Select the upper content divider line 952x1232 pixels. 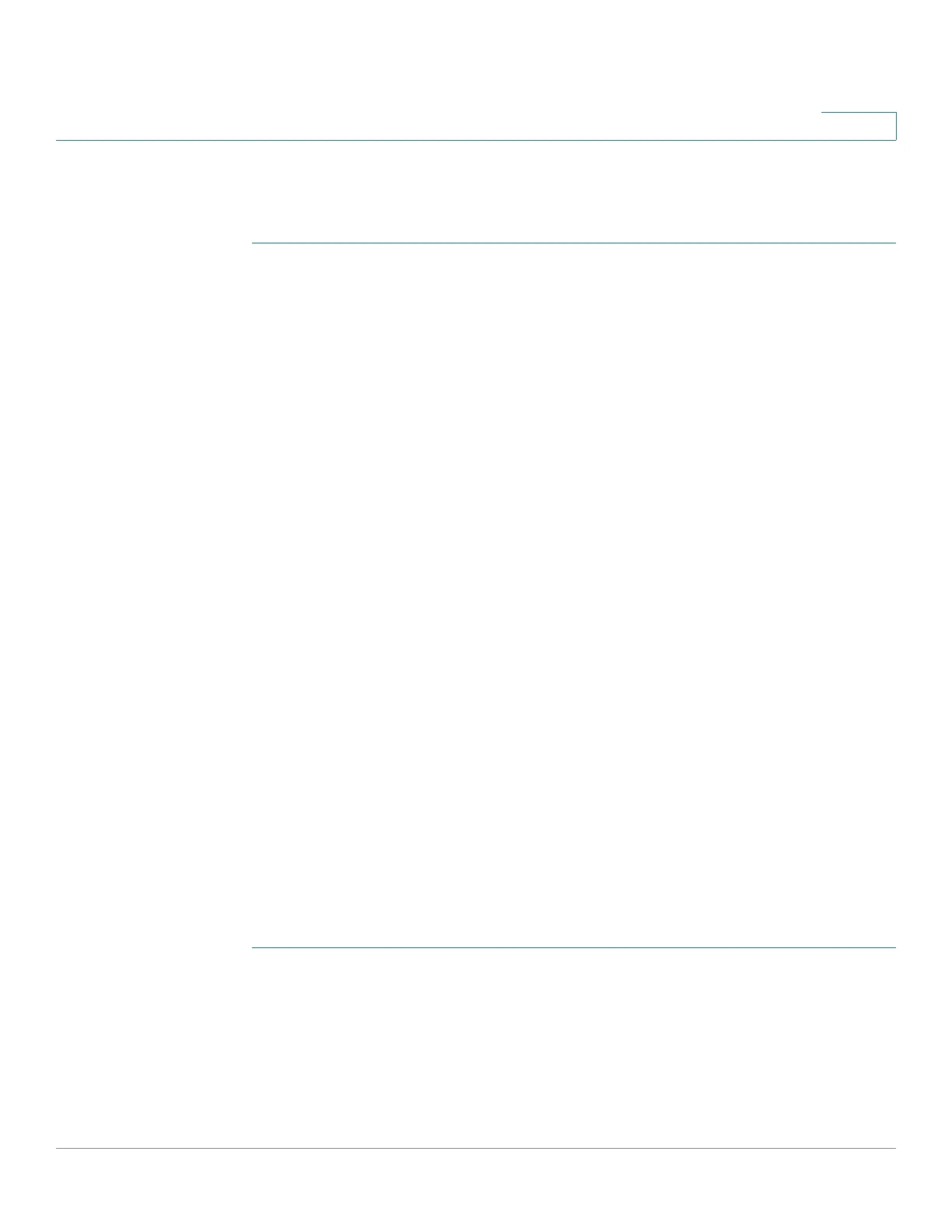(x=574, y=243)
